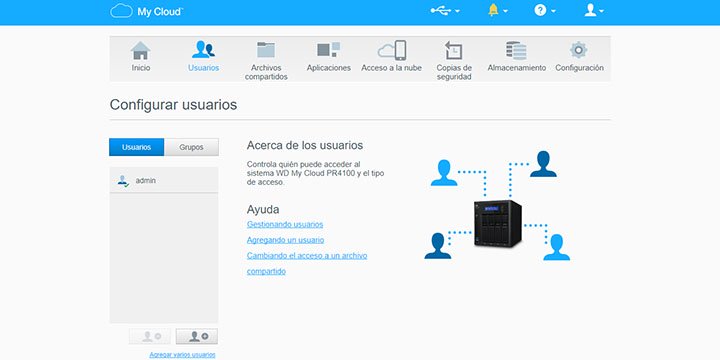The height and width of the screenshot is (360, 720).
Task: Click the My Cloud logo
Action: coord(146,11)
